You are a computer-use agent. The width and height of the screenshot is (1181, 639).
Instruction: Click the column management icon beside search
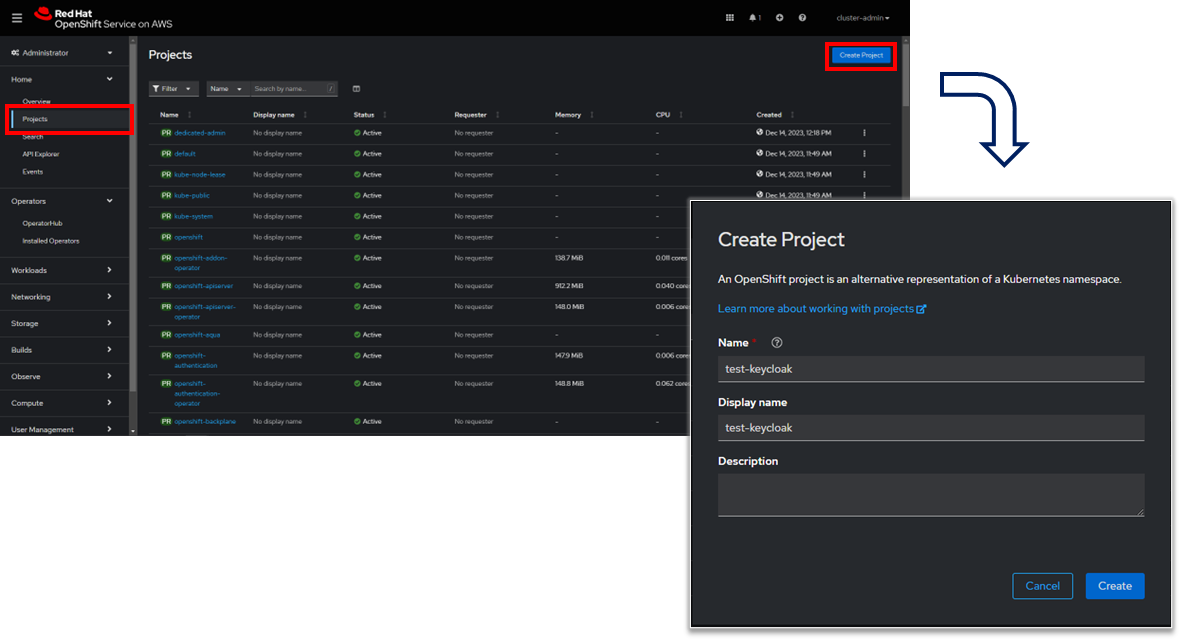(355, 88)
